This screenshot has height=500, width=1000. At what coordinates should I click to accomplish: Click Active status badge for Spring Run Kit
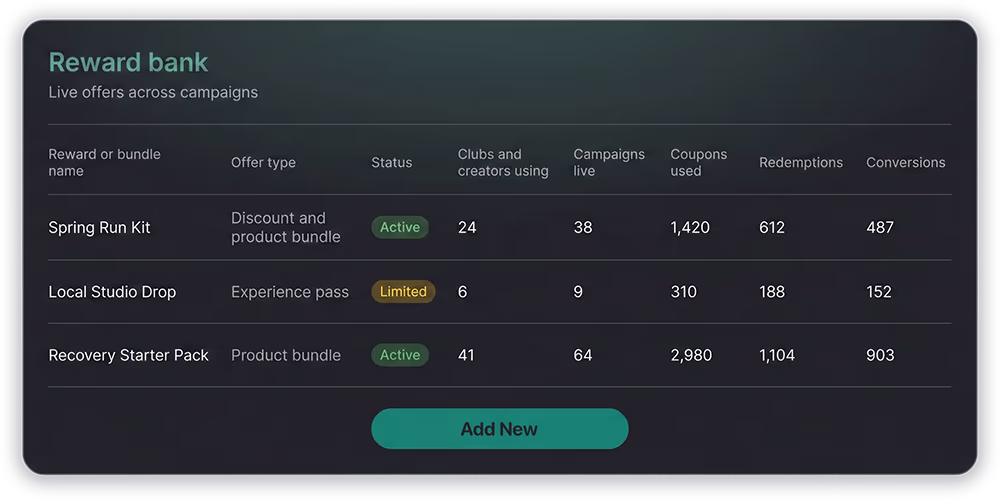coord(400,227)
